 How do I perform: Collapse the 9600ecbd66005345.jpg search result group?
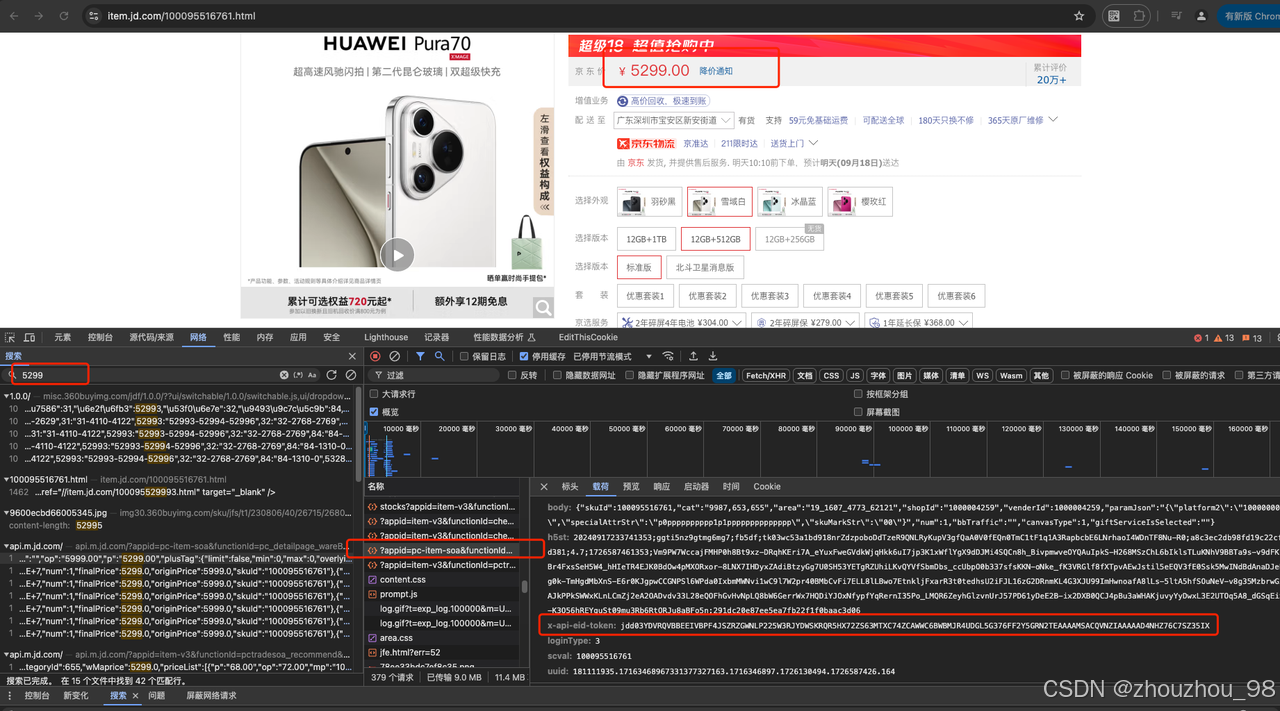point(6,513)
